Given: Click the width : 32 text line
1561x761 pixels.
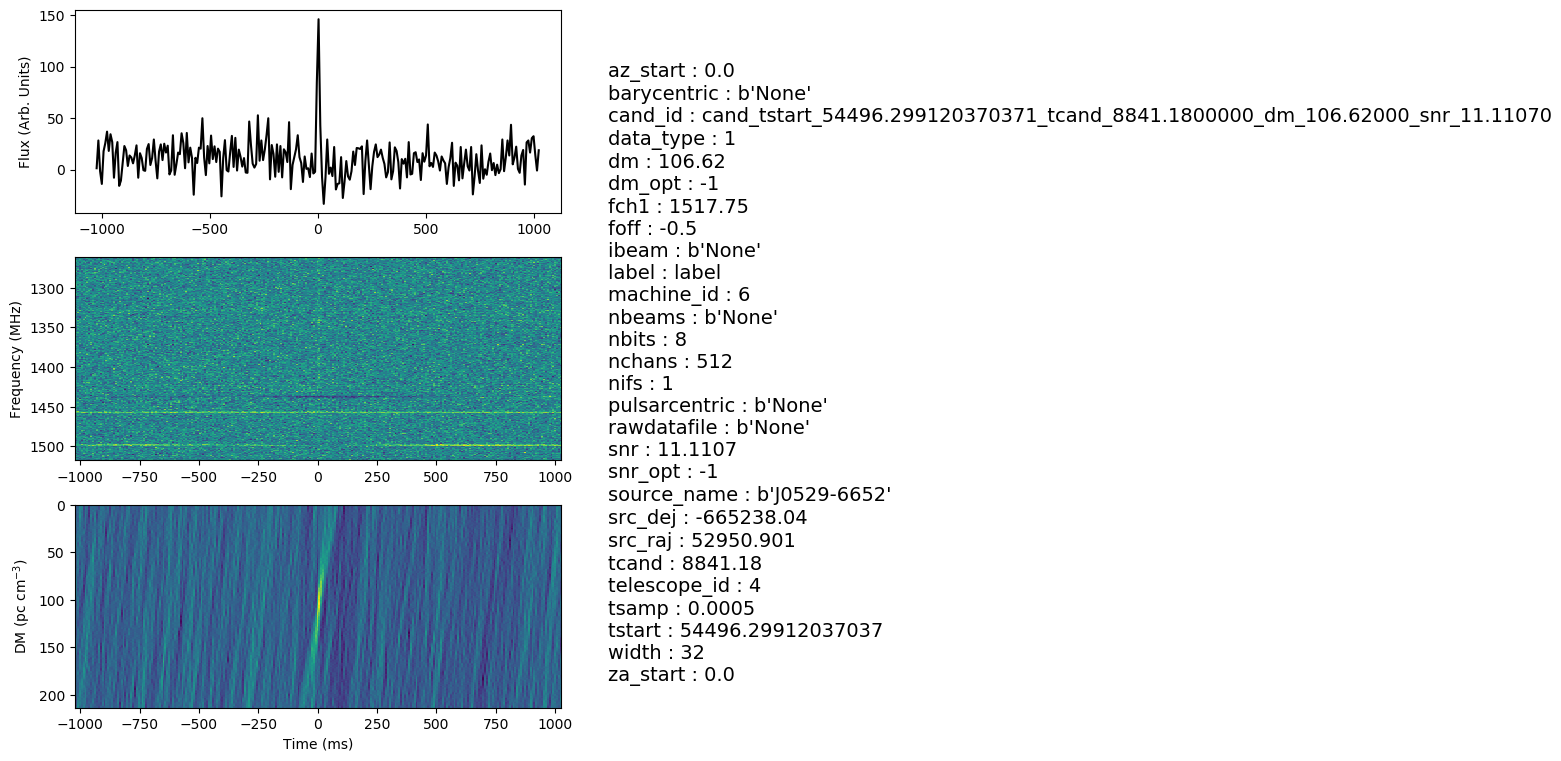Looking at the screenshot, I should click(656, 653).
